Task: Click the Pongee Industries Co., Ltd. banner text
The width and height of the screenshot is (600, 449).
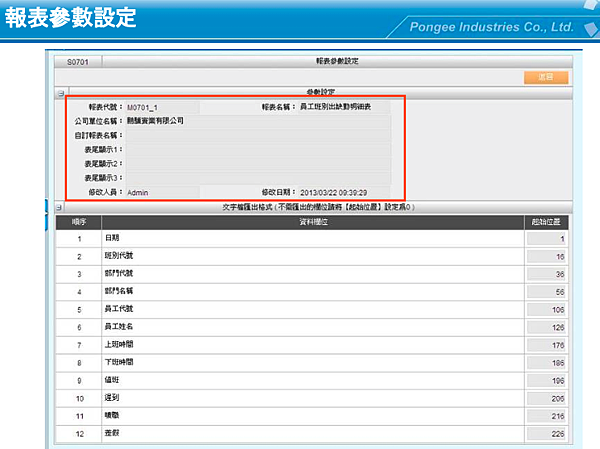Action: coord(491,27)
